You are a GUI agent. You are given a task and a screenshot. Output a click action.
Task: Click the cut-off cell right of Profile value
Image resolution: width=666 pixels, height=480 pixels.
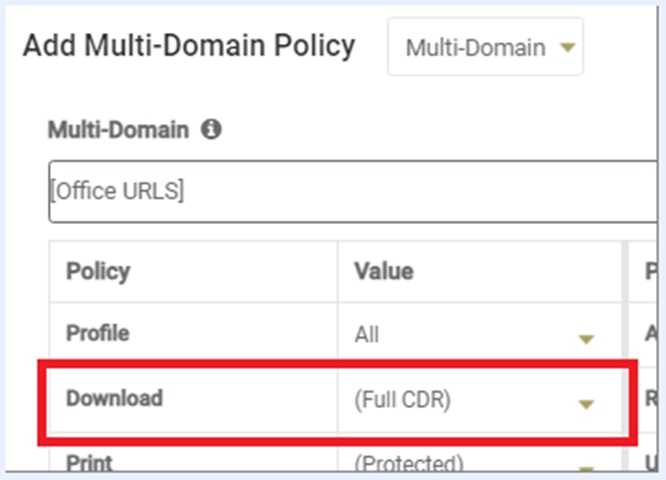[x=646, y=335]
